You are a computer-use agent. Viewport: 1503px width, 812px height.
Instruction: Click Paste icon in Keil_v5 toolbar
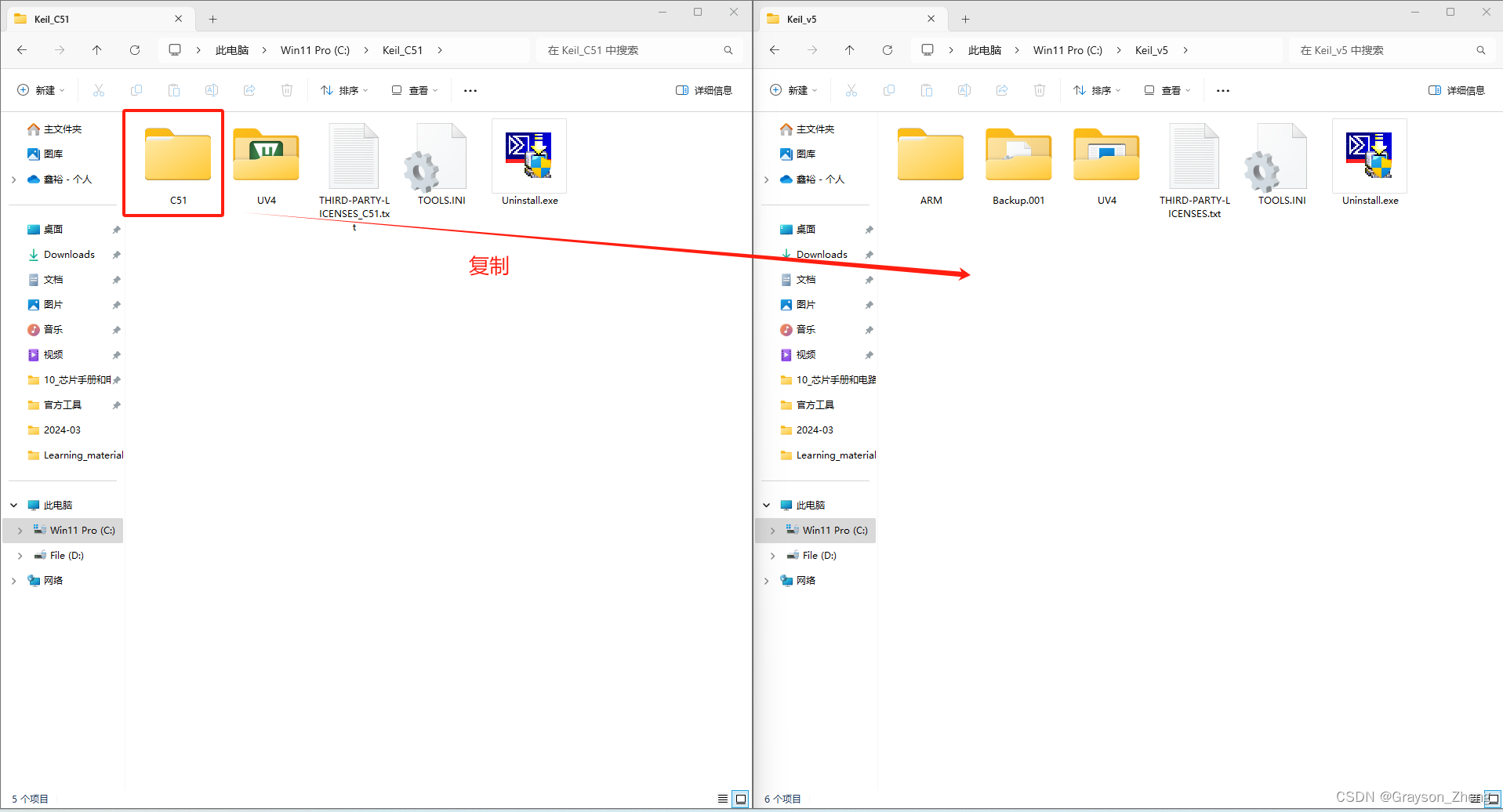pyautogui.click(x=927, y=90)
